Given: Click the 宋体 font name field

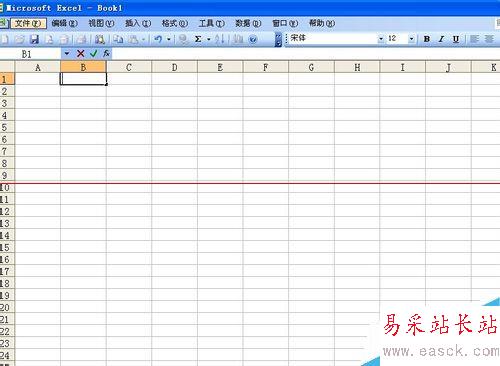Looking at the screenshot, I should 333,39.
